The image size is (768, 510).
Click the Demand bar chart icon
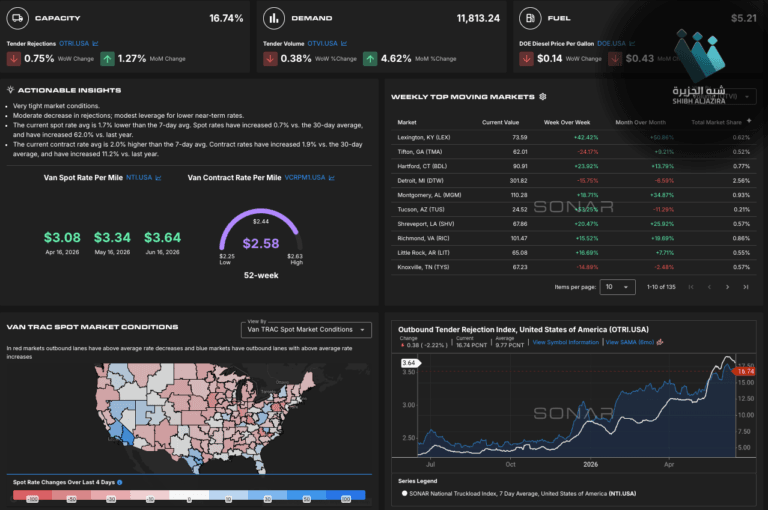274,18
